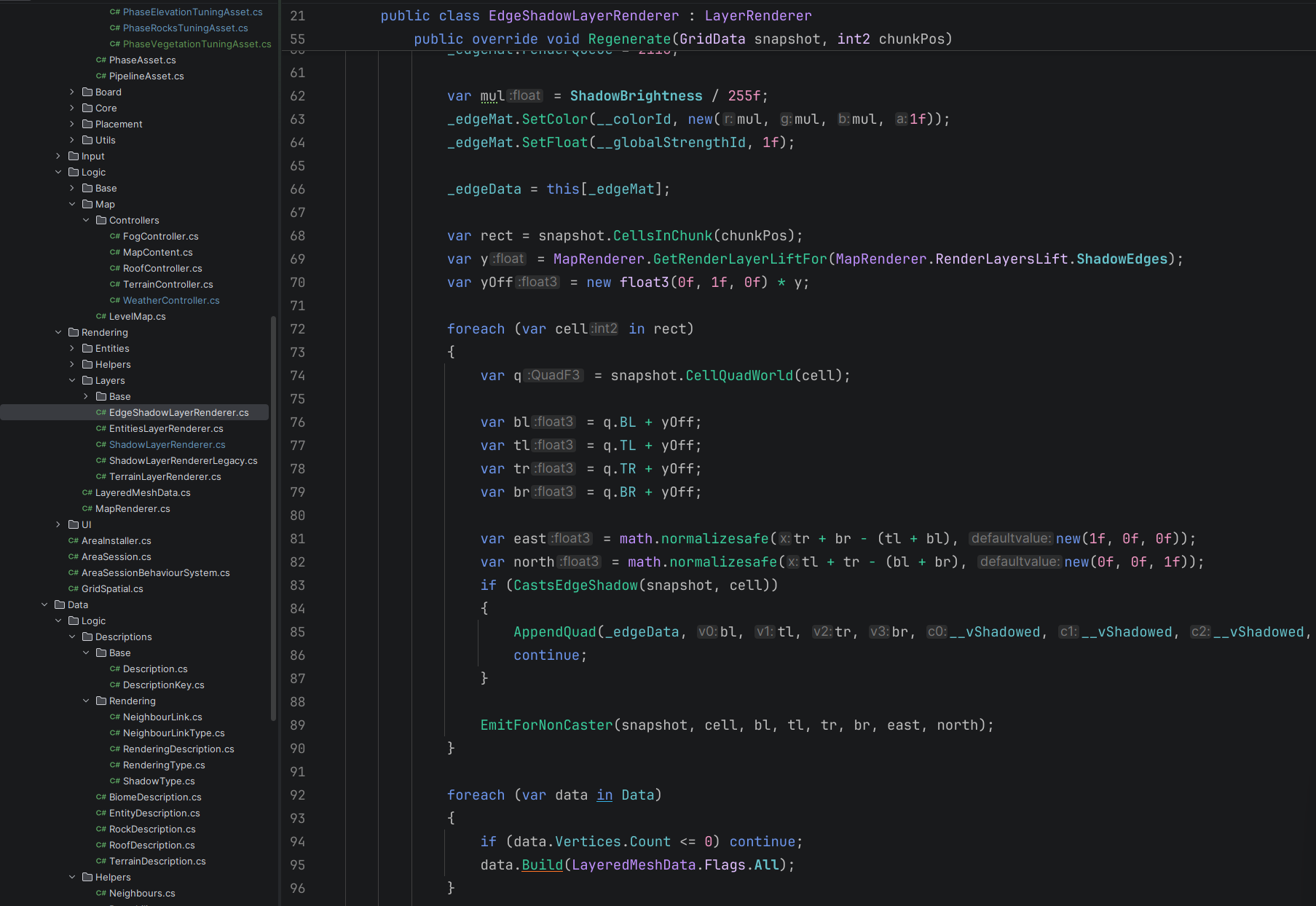
Task: Open RenderingDescription.cs file
Action: point(178,749)
